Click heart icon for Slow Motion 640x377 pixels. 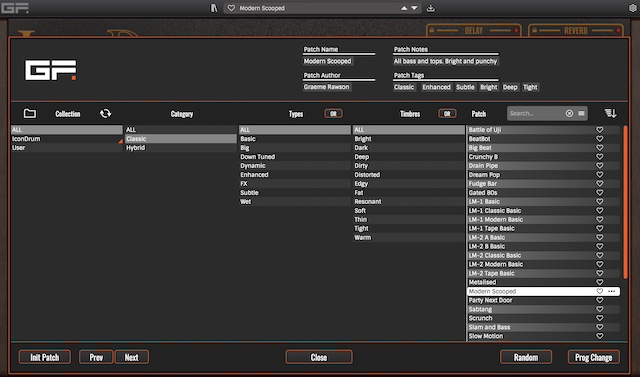tap(600, 336)
